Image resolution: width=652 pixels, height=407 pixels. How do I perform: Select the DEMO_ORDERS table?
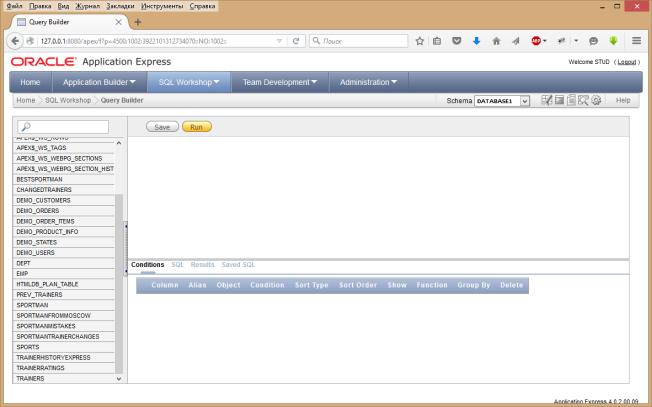pyautogui.click(x=64, y=211)
